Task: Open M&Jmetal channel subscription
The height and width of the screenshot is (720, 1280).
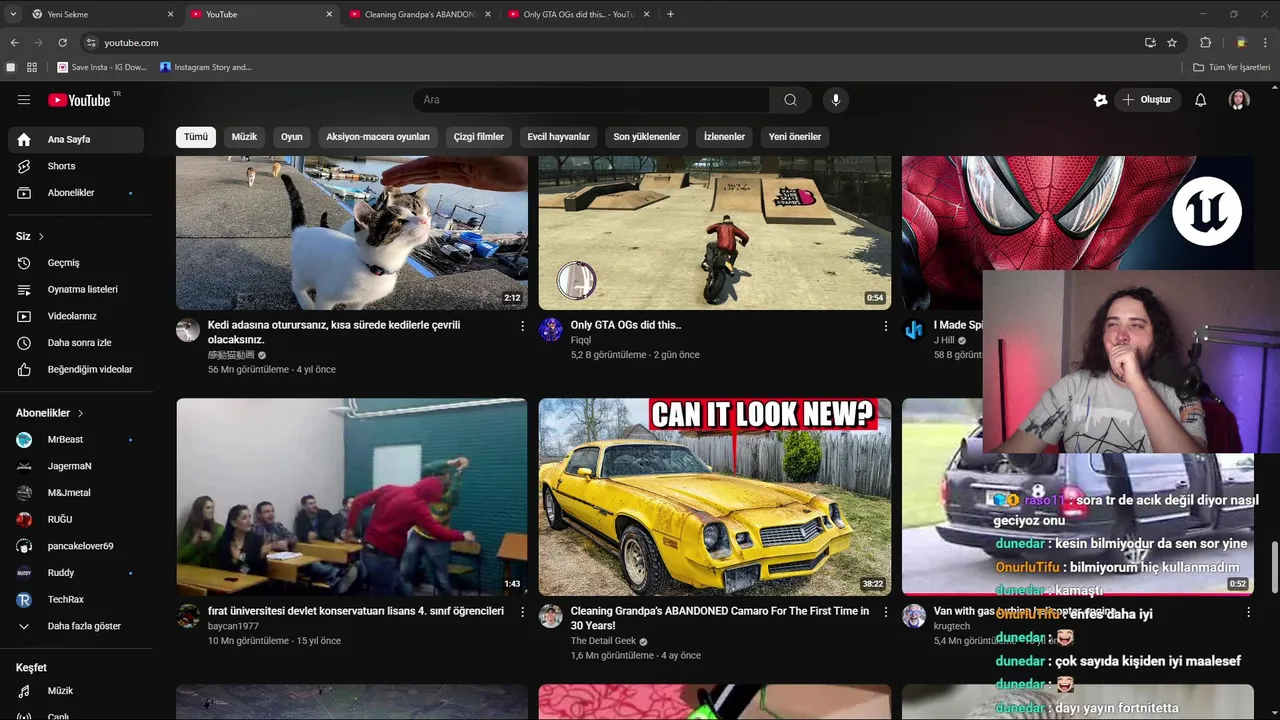Action: click(76, 493)
